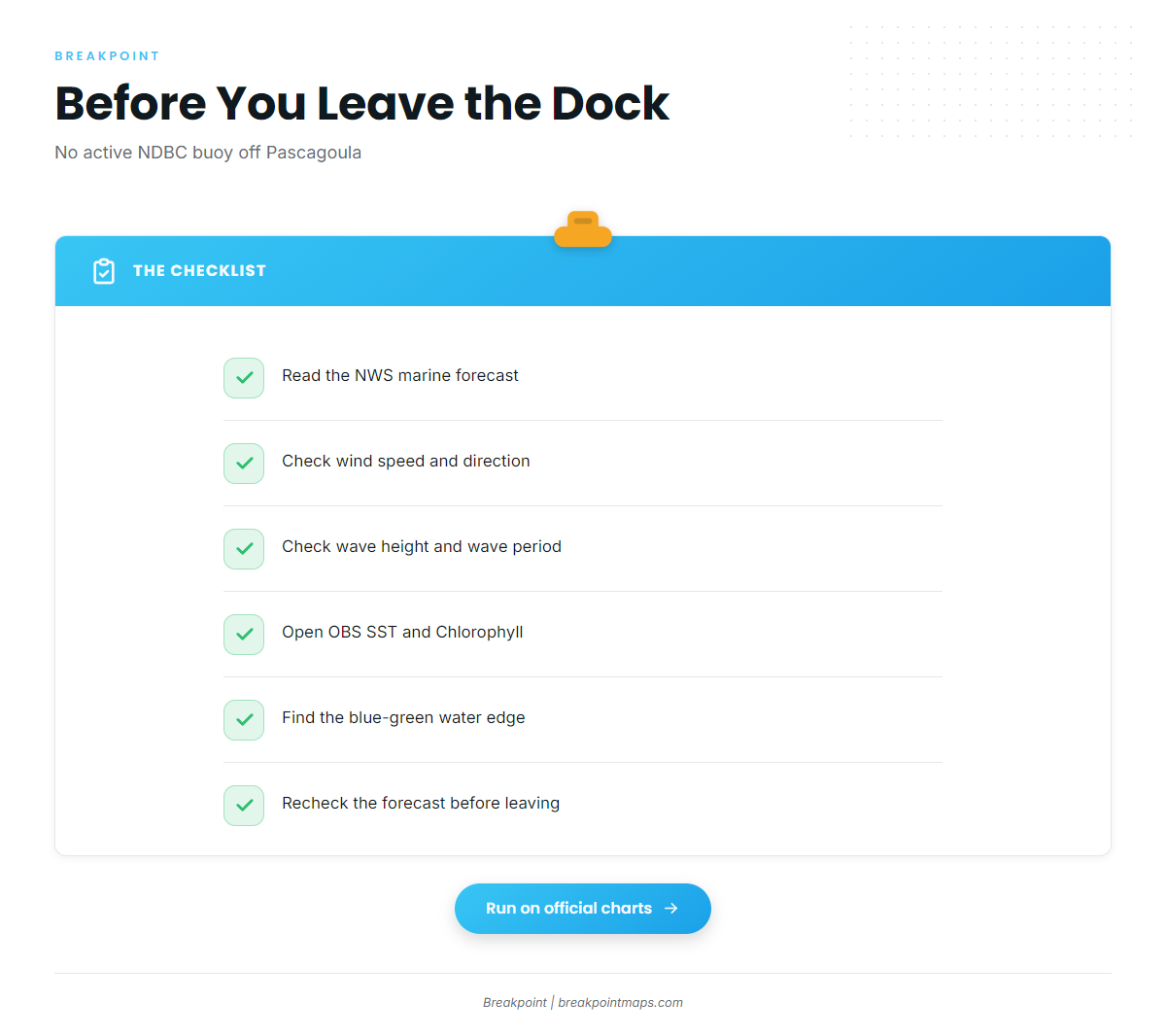
Task: Click the BREAKPOINT brand label
Action: pyautogui.click(x=107, y=56)
